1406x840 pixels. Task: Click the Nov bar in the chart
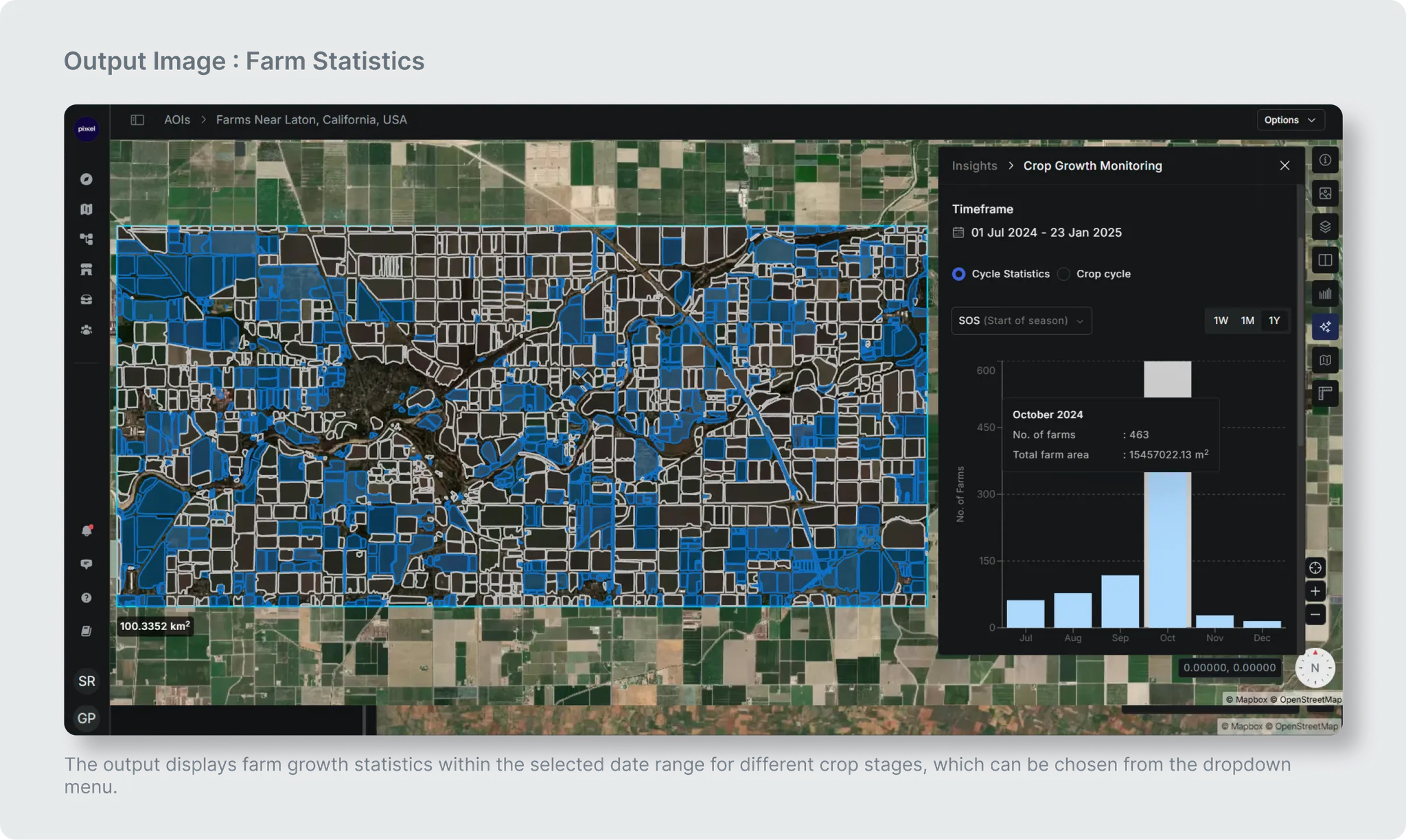(1215, 621)
